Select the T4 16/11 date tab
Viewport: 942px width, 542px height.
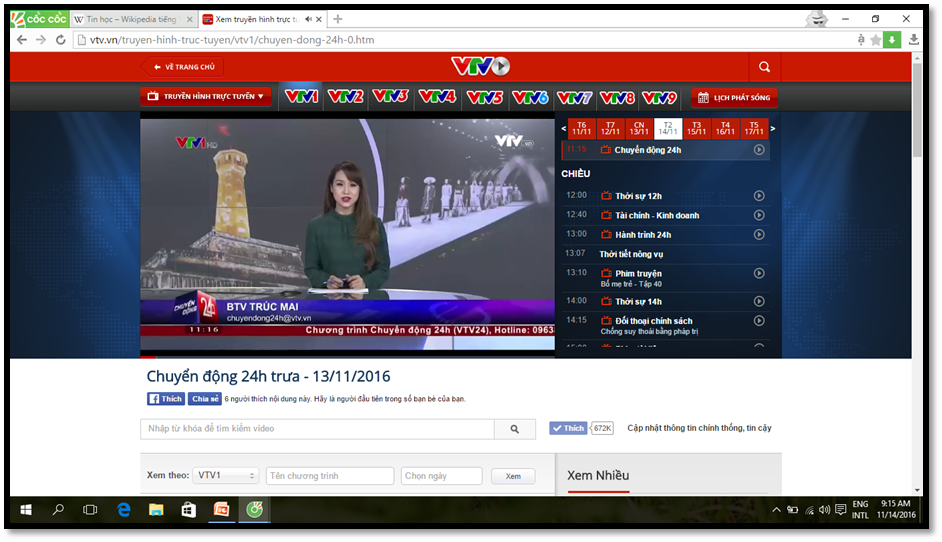725,129
